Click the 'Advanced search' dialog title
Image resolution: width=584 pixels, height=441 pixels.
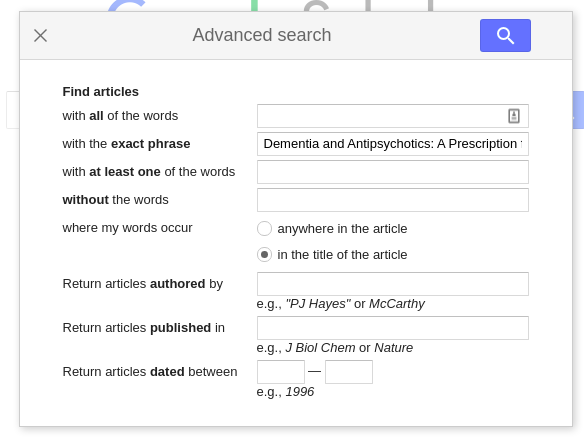pos(261,35)
